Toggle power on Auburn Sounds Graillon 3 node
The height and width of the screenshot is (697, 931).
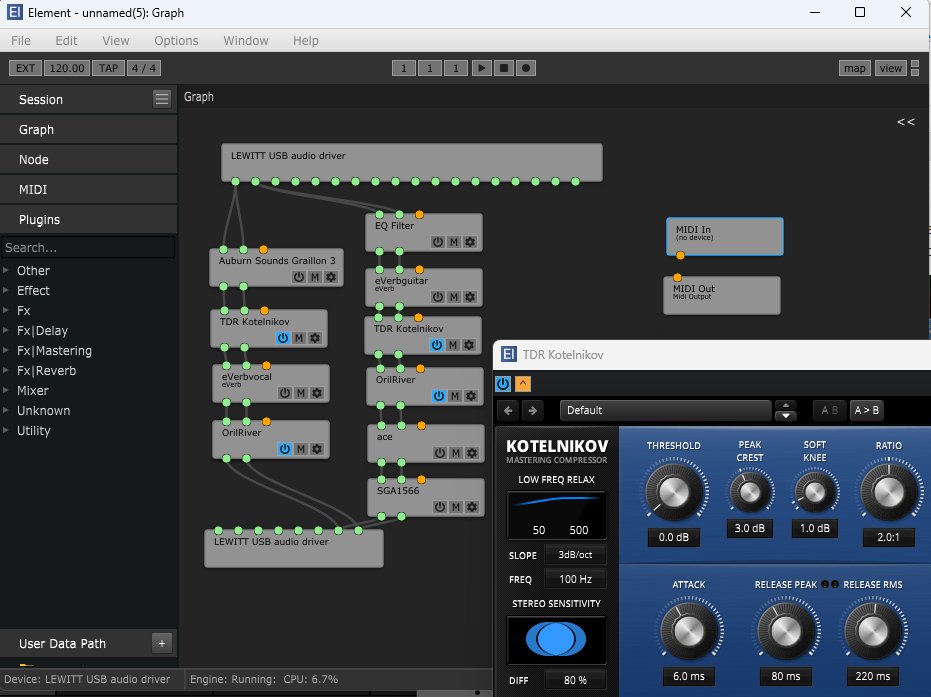click(299, 277)
